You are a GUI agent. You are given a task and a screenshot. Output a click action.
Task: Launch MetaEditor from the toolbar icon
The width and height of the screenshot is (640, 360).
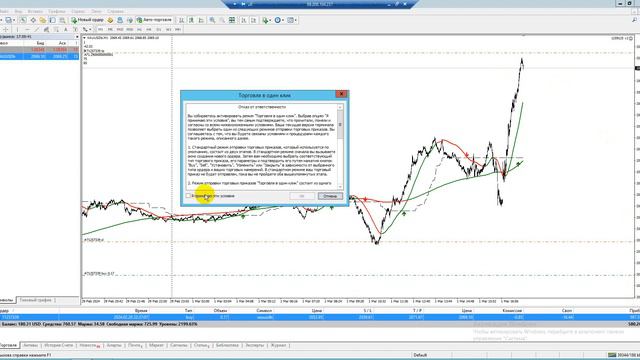(x=110, y=20)
